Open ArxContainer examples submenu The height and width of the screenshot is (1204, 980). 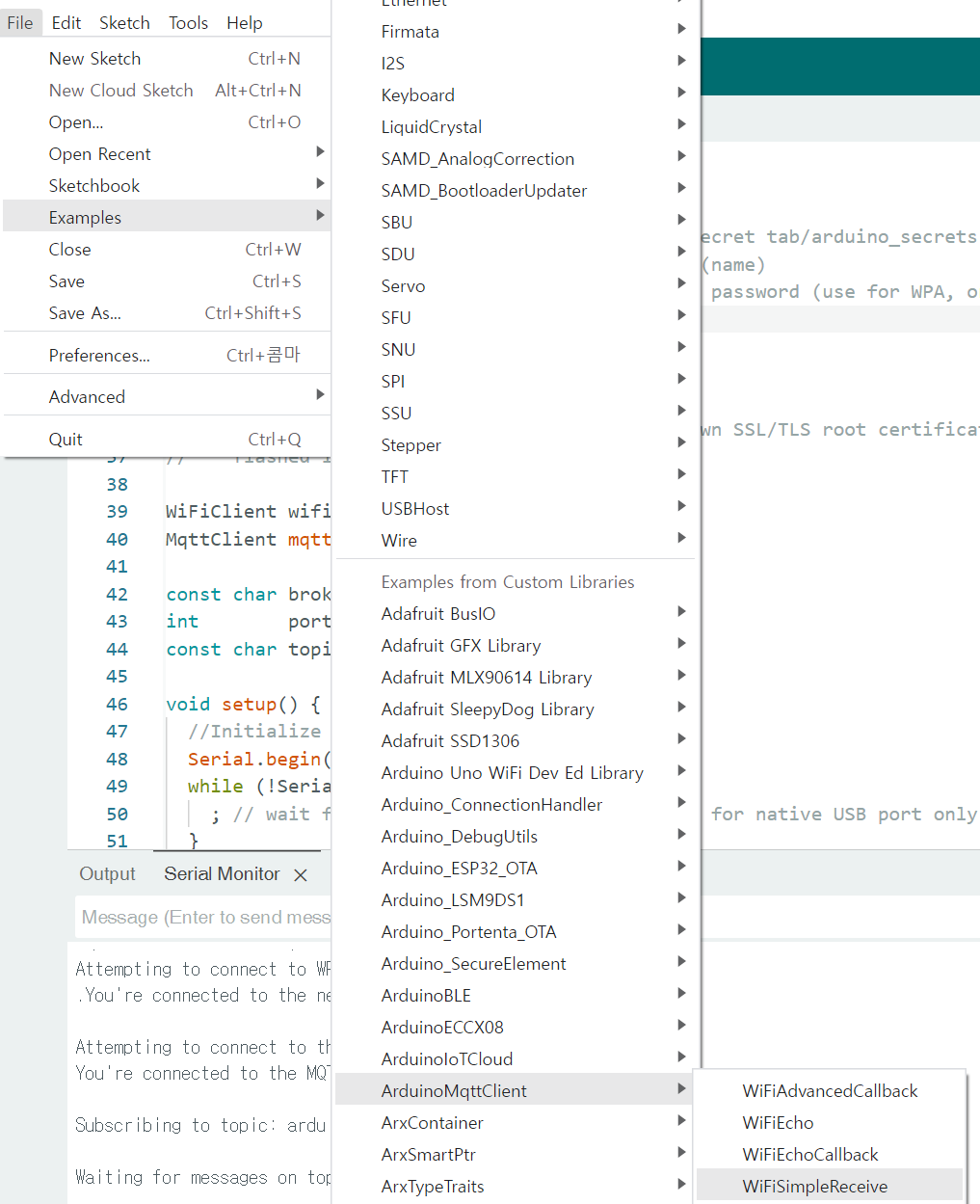coord(516,1123)
